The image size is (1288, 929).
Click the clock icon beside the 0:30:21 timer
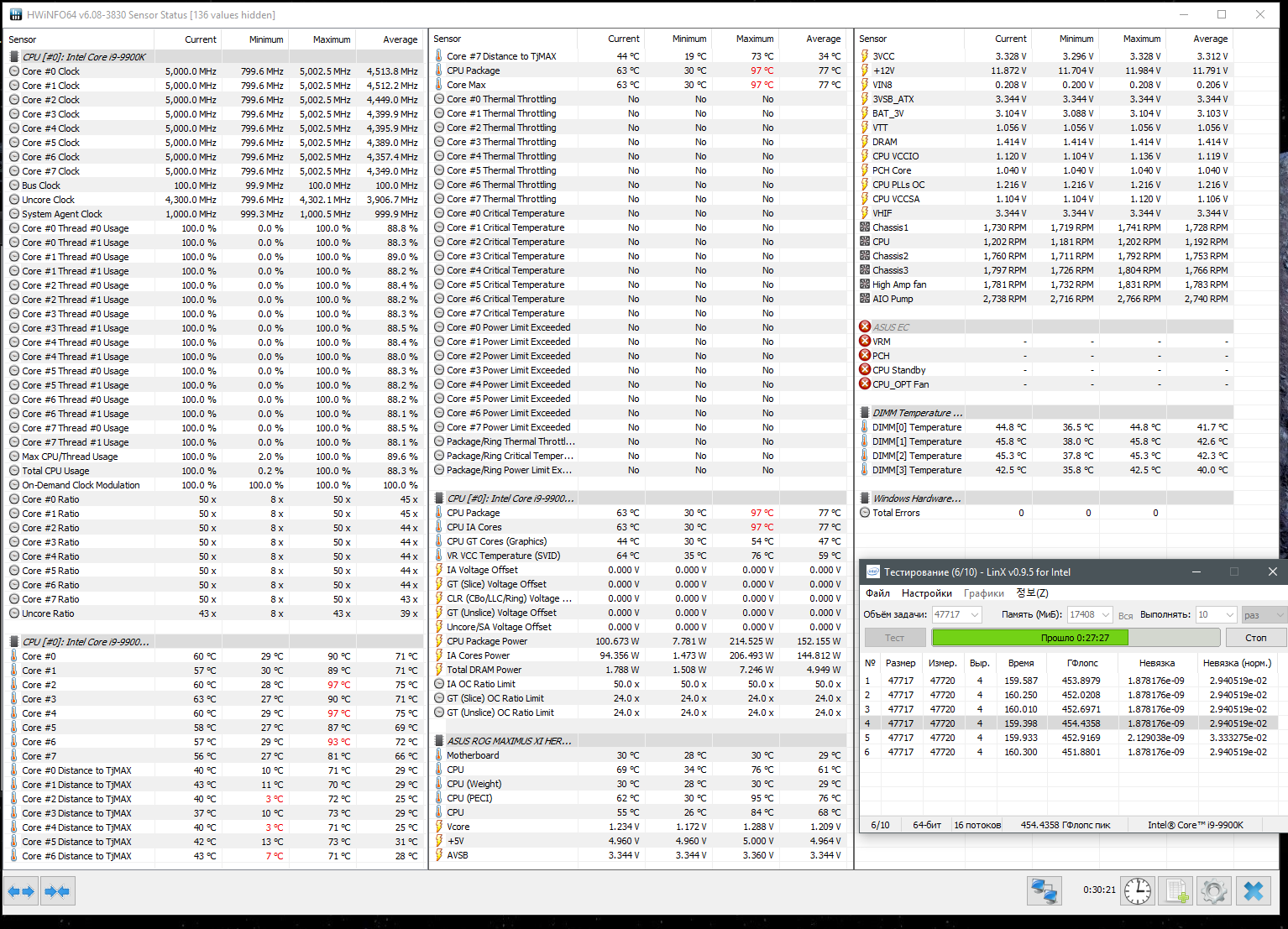1138,890
